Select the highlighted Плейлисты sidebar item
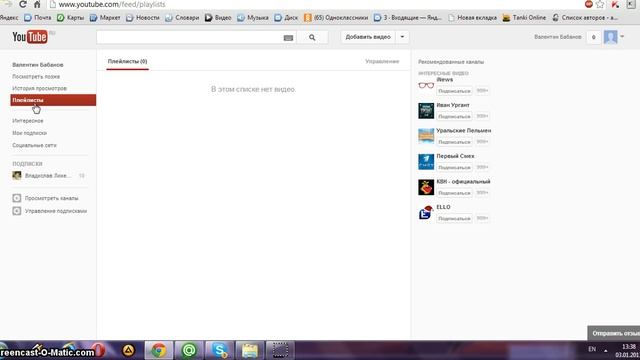The width and height of the screenshot is (640, 360). tap(53, 100)
